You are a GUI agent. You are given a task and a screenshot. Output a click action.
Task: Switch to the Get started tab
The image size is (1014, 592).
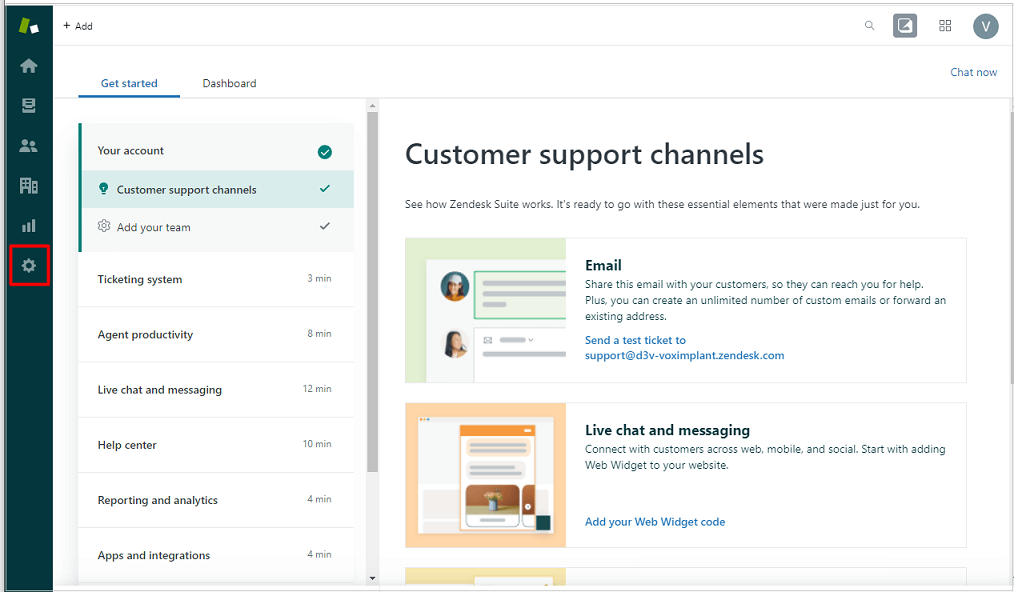pyautogui.click(x=129, y=83)
